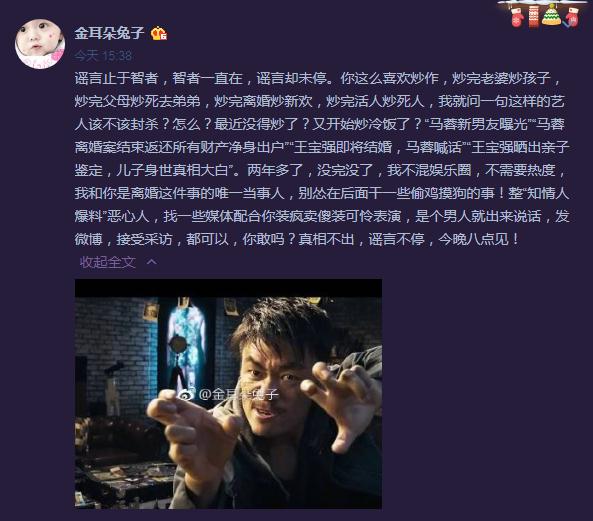The width and height of the screenshot is (593, 521).
Task: Enlarge the attached movie-still image
Action: (x=228, y=394)
